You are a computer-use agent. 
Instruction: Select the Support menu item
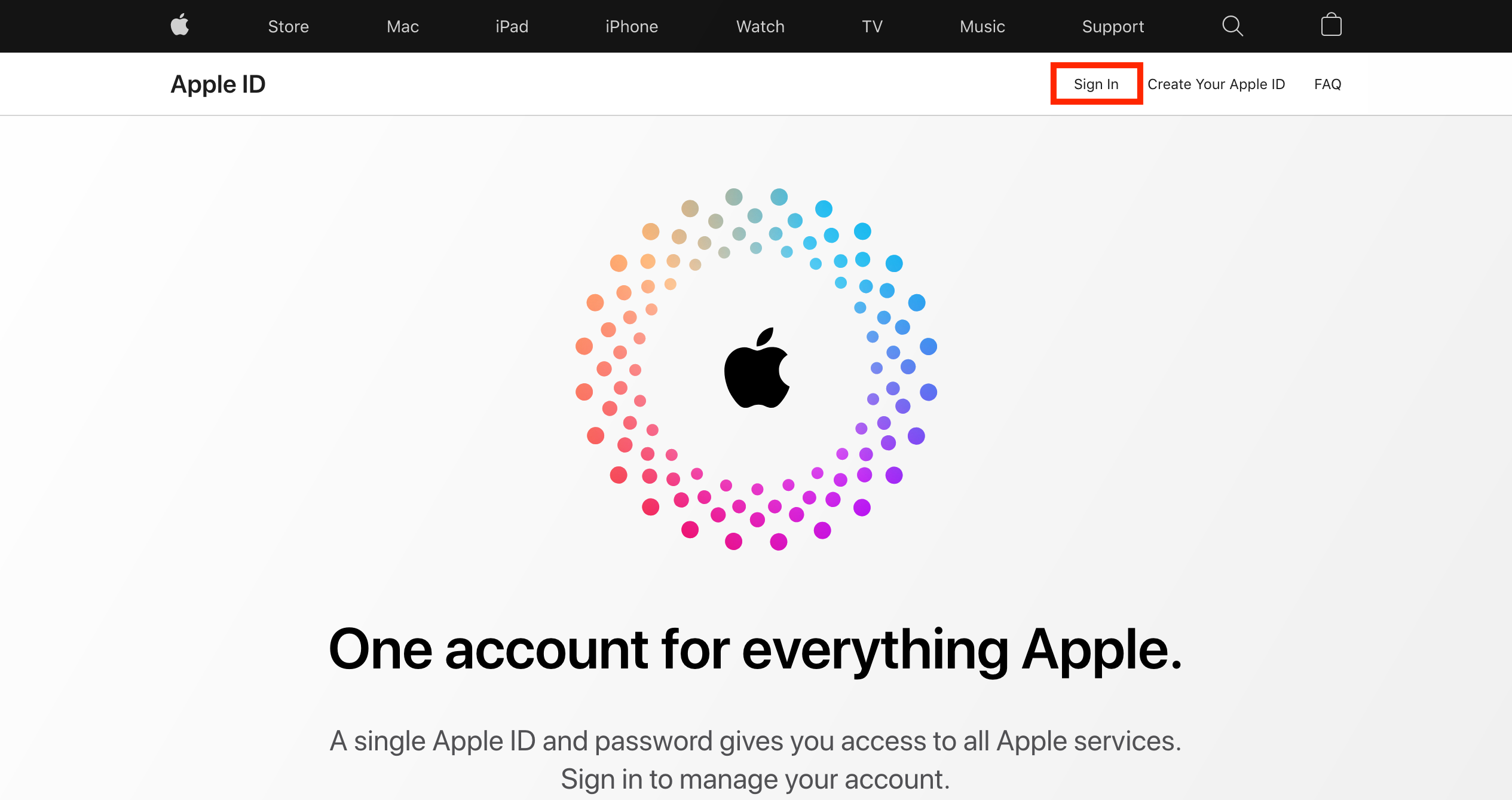[x=1113, y=26]
